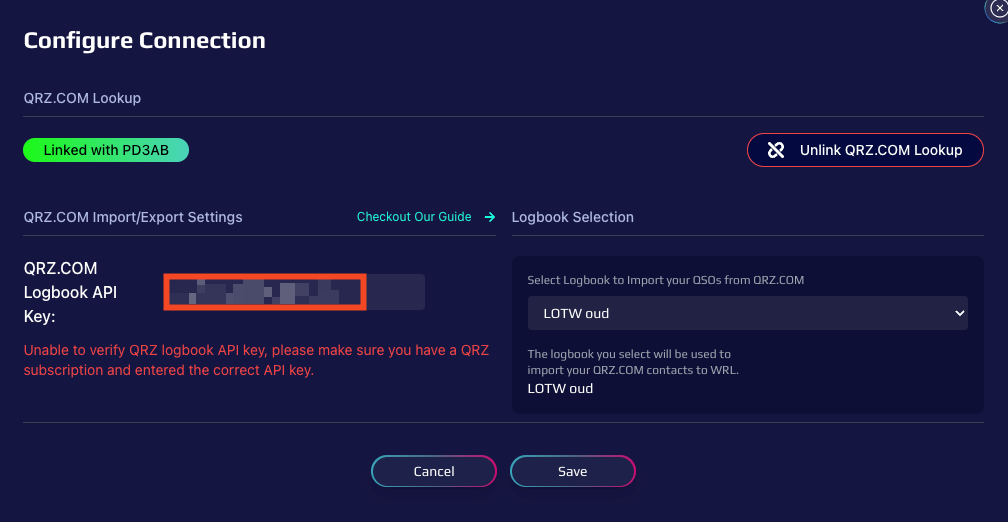Click the arrow beside Checkout Our Guide

490,217
